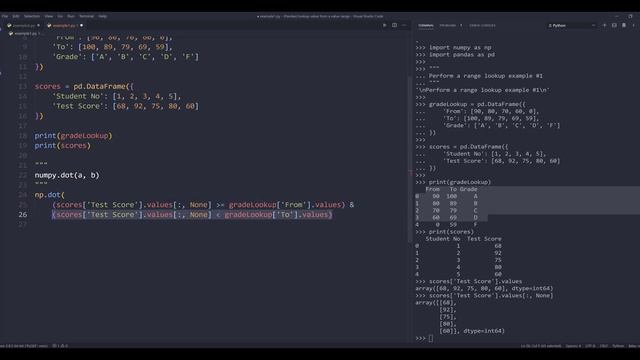Click the line and column indicator in status bar
This screenshot has width=640, height=360.
tap(541, 346)
